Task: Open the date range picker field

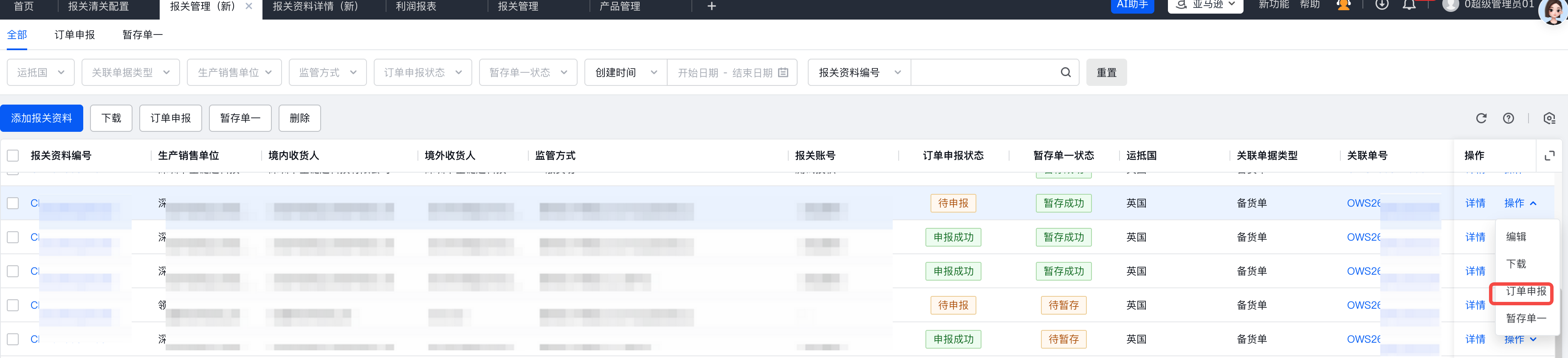Action: coord(732,73)
